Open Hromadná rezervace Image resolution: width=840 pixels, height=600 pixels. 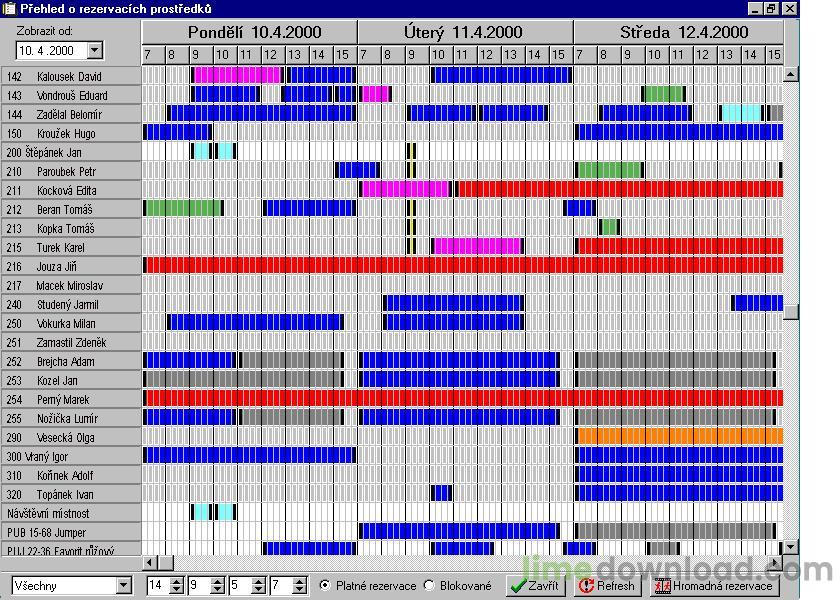(715, 585)
